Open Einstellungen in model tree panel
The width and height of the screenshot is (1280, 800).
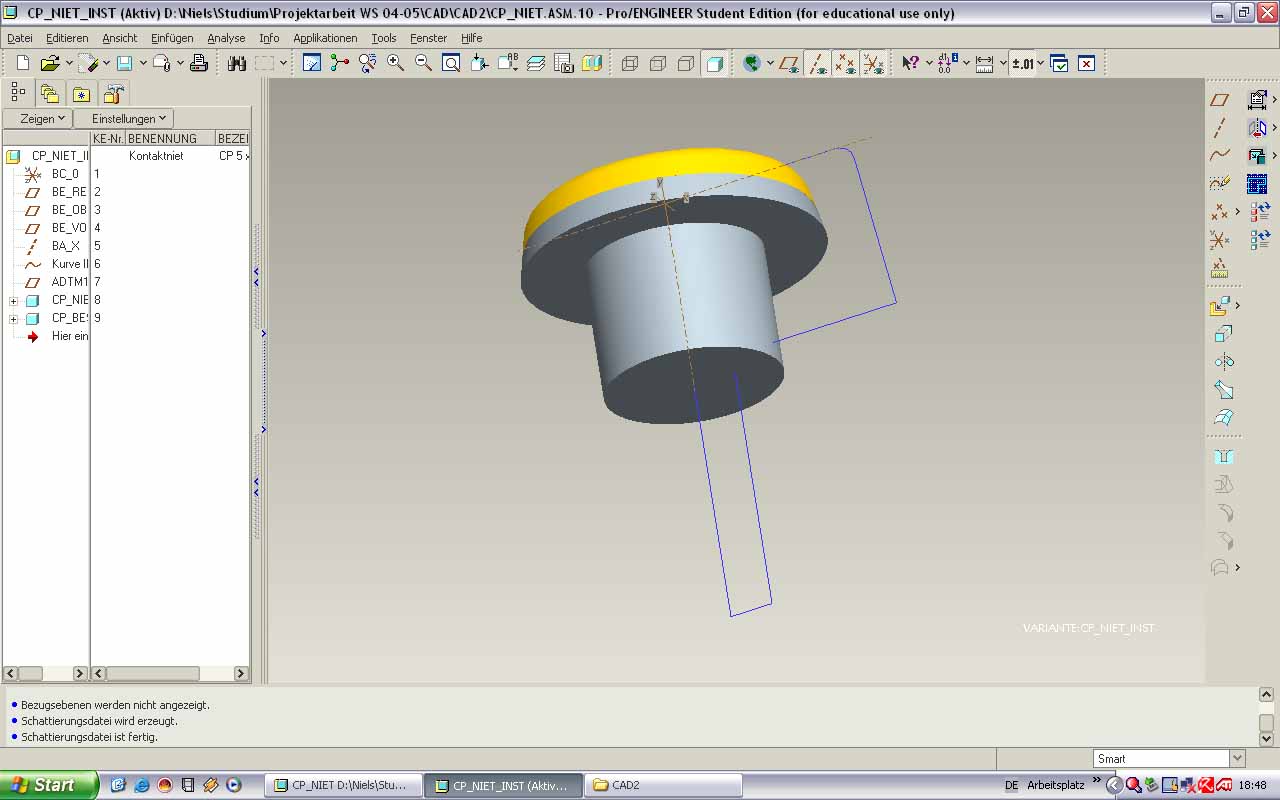pyautogui.click(x=128, y=119)
